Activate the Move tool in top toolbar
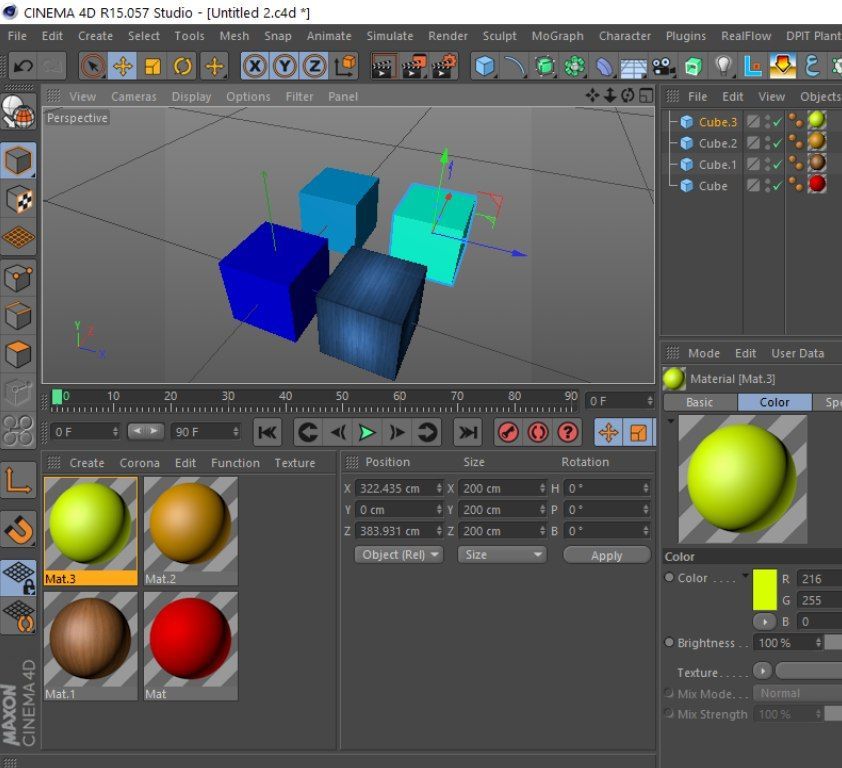842x768 pixels. click(122, 66)
